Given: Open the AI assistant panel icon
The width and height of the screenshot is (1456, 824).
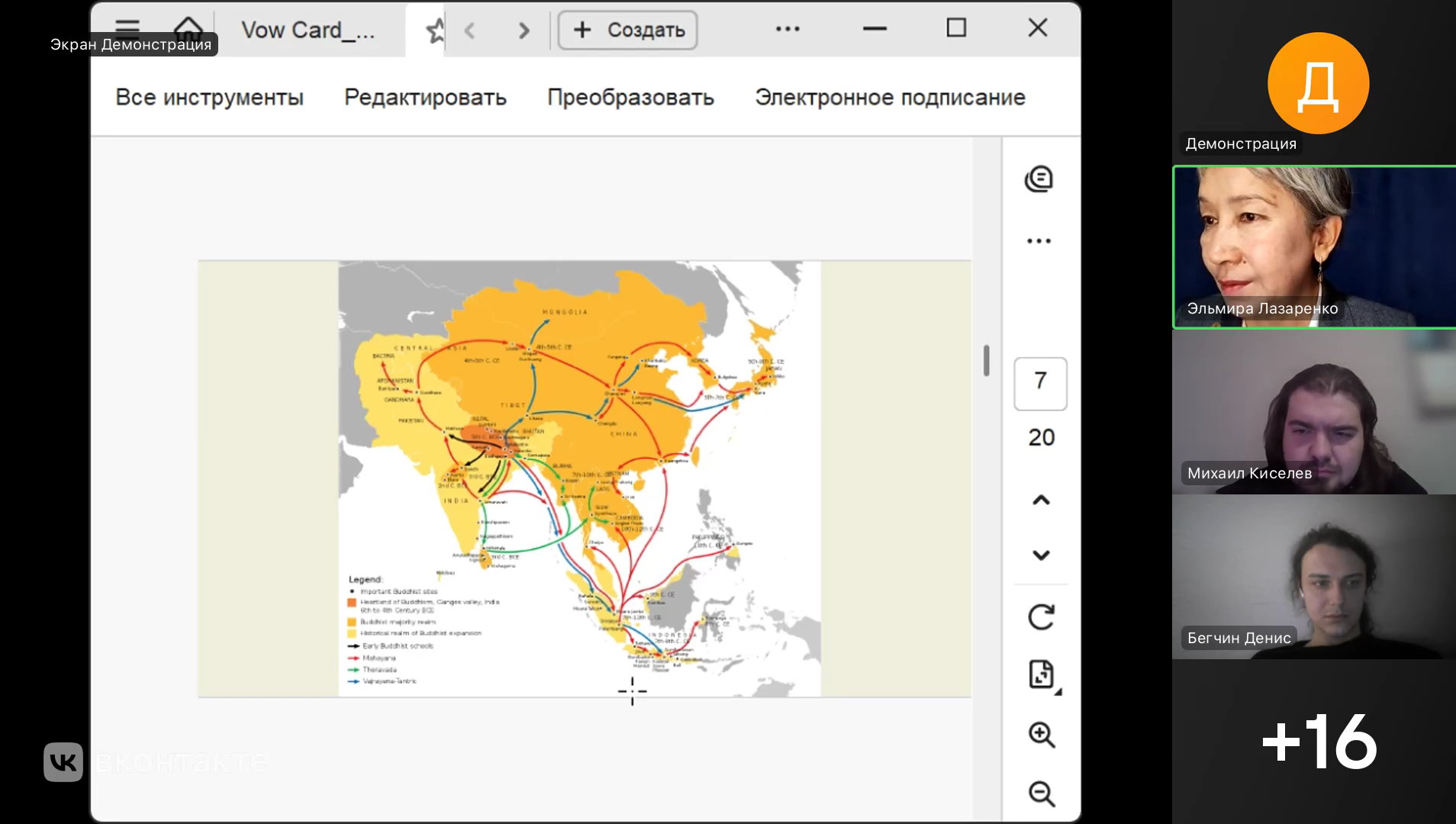Looking at the screenshot, I should (1039, 179).
